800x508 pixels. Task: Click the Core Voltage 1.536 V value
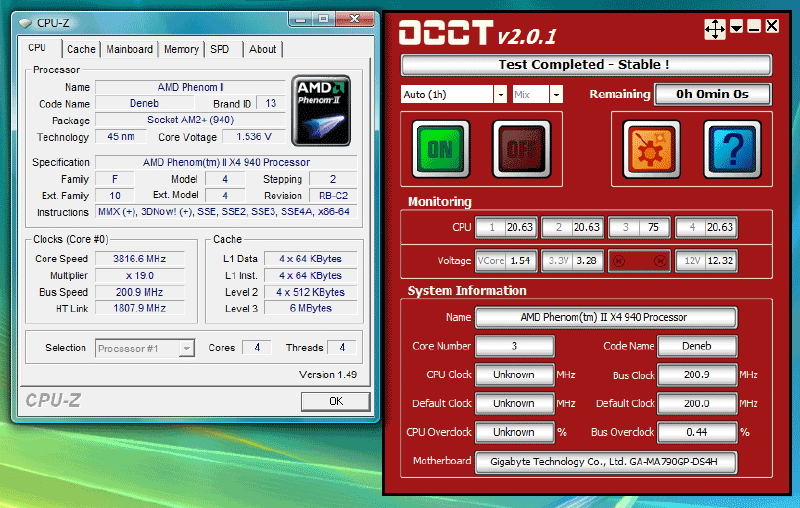(254, 137)
